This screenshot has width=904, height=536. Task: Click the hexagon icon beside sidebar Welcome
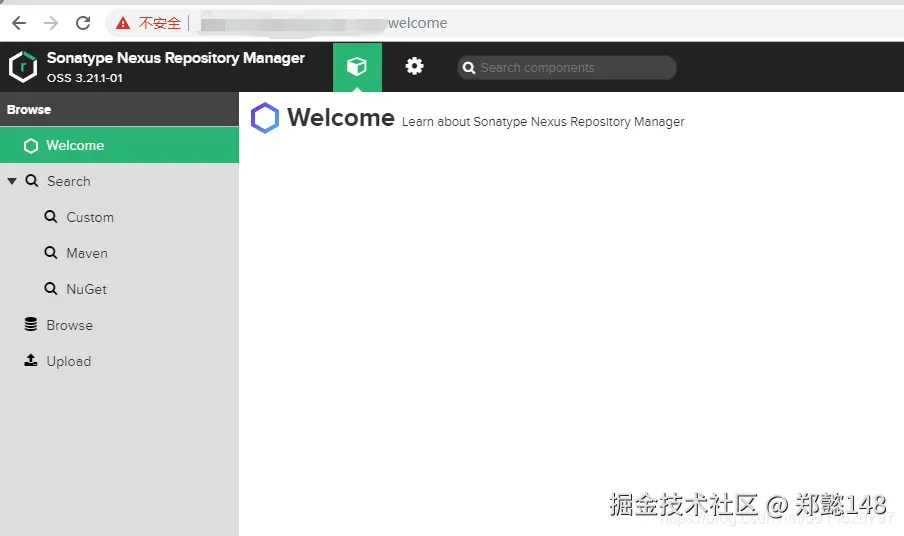click(x=31, y=146)
